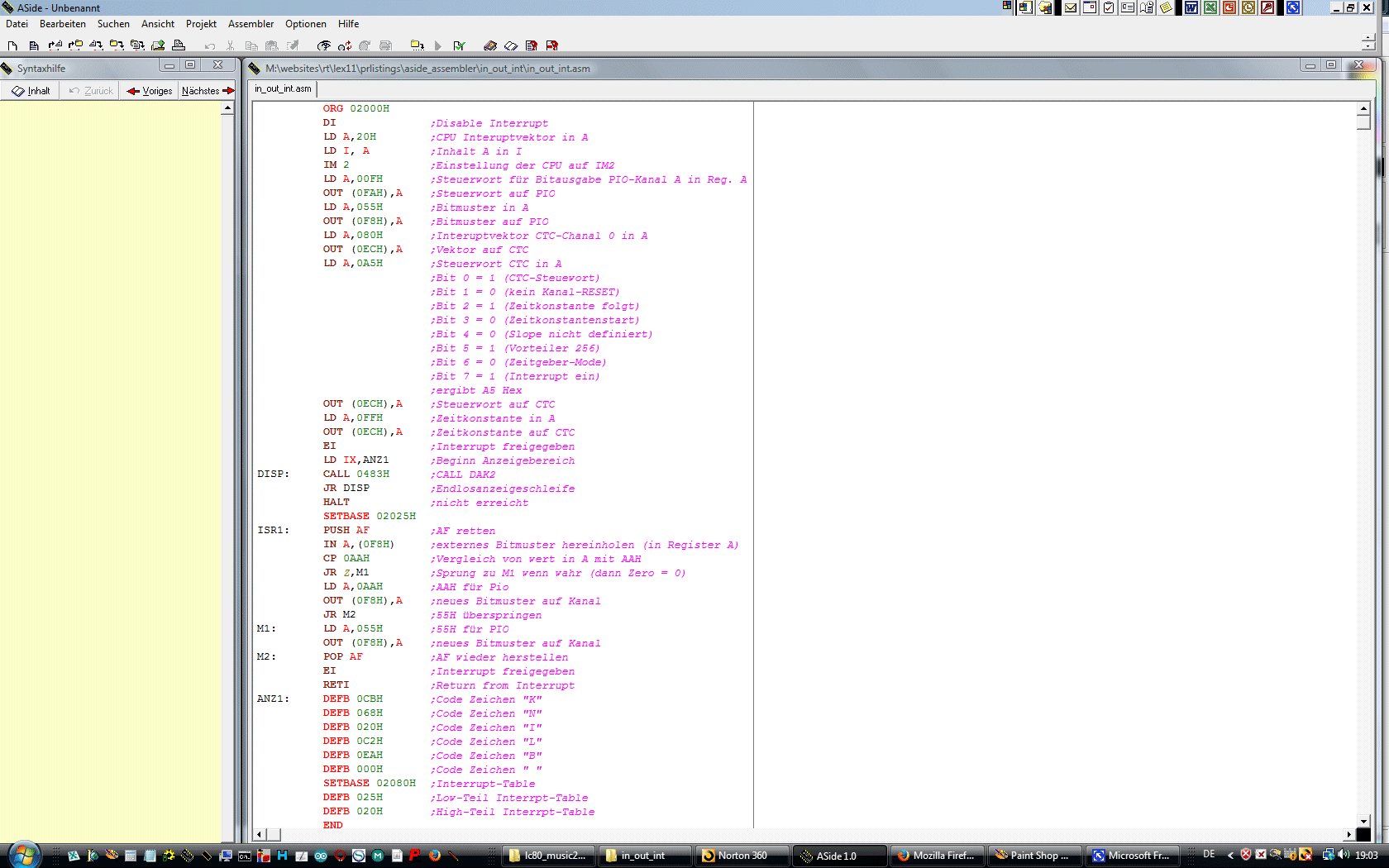
Task: Click the Inhalt button in Syntaxhilfe
Action: 31,91
